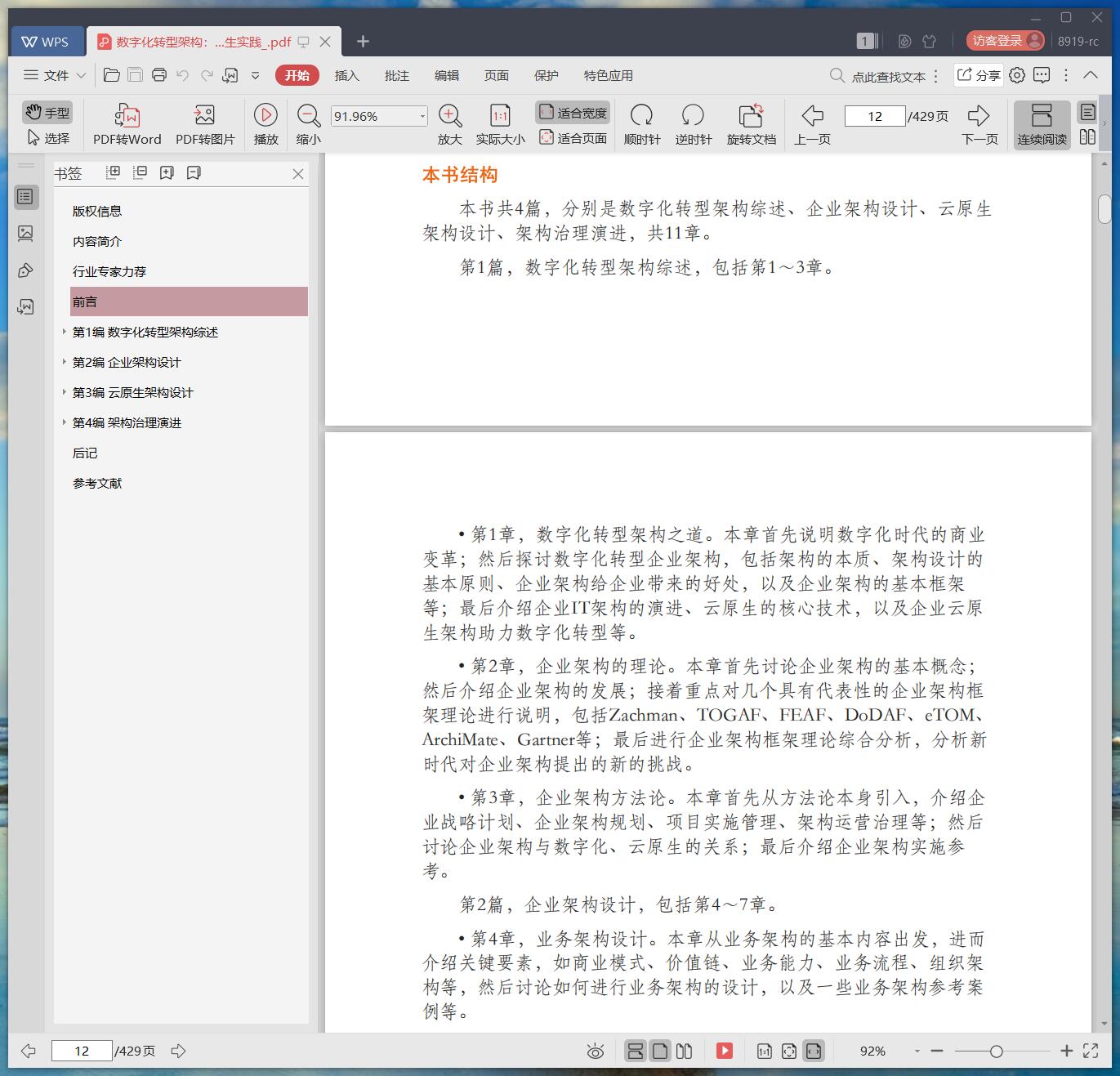Collapse all bookmarks icon in 书签 header
This screenshot has height=1076, width=1120.
140,172
